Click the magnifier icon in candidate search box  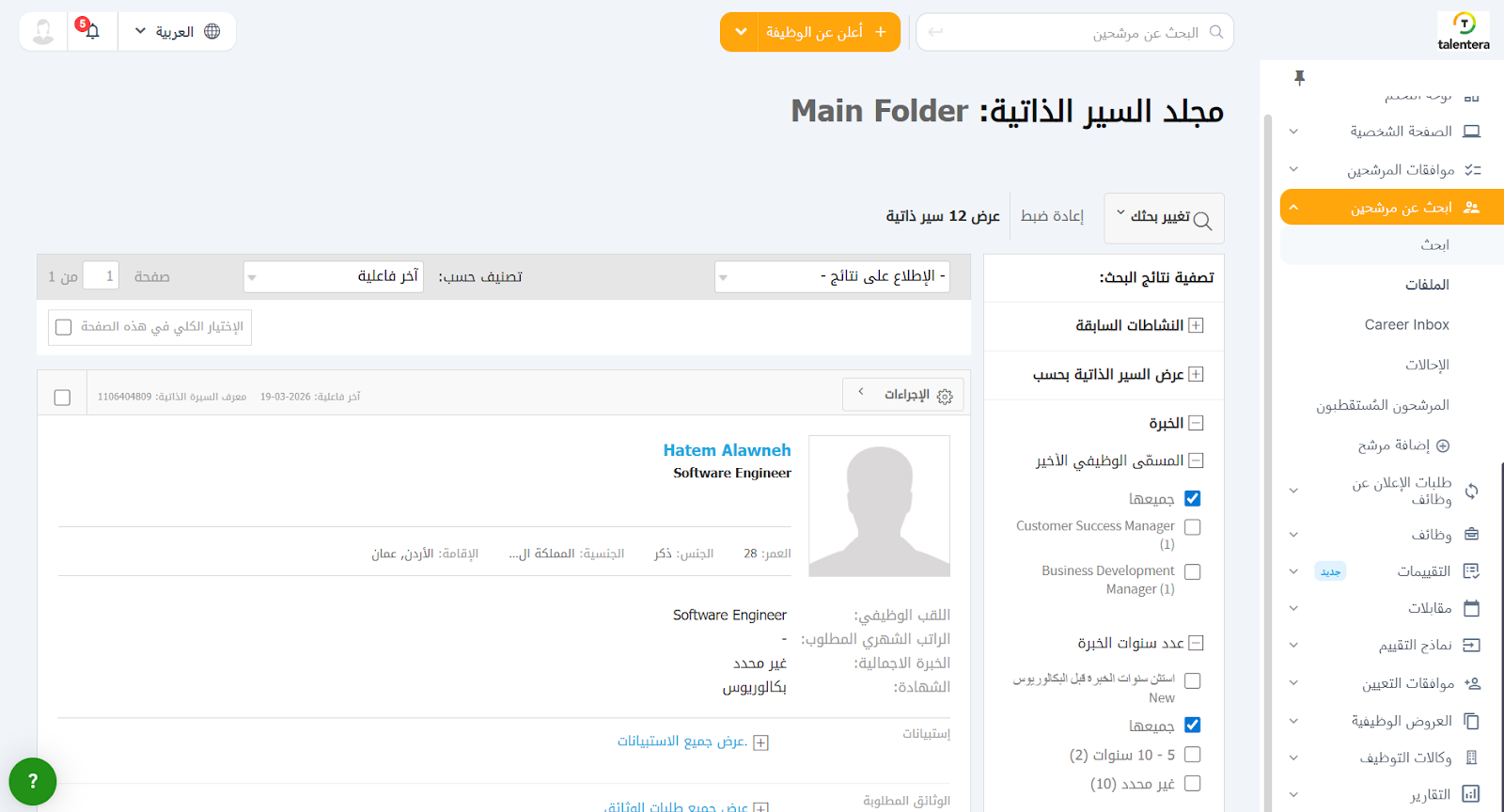click(1216, 32)
